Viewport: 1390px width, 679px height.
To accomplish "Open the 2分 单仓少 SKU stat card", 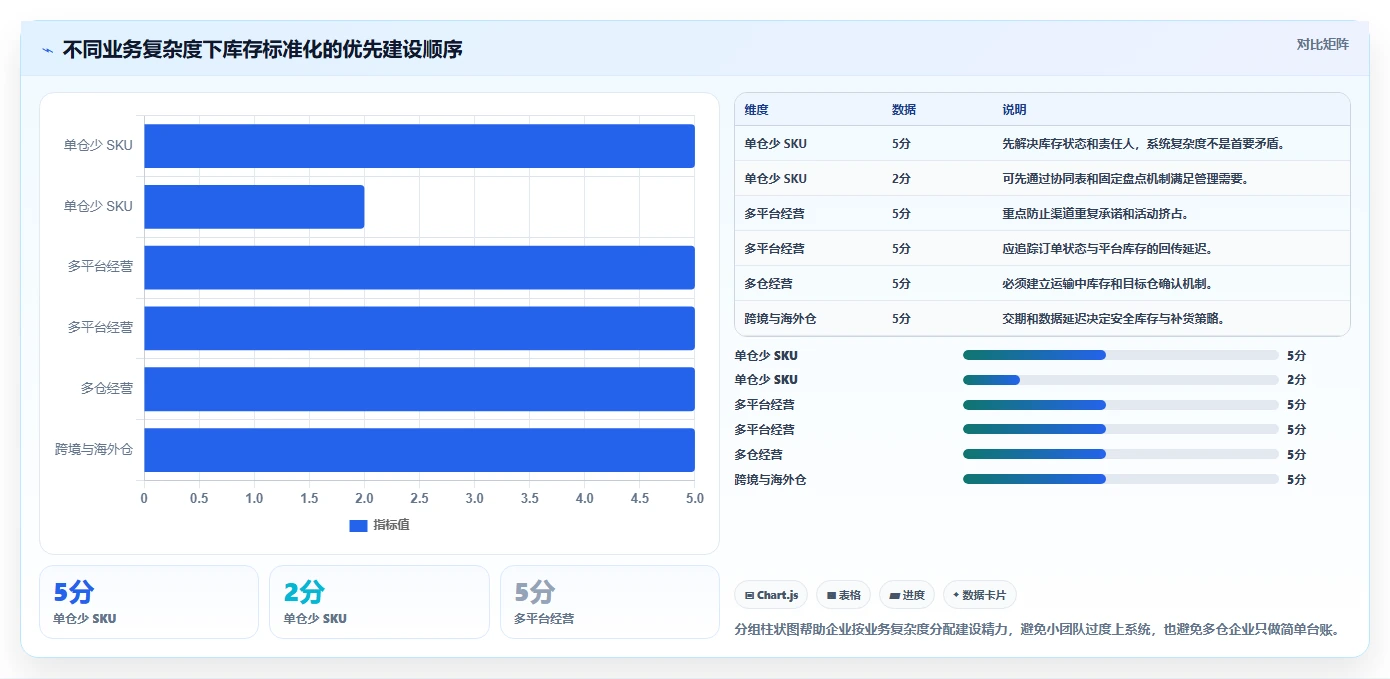I will click(x=379, y=602).
